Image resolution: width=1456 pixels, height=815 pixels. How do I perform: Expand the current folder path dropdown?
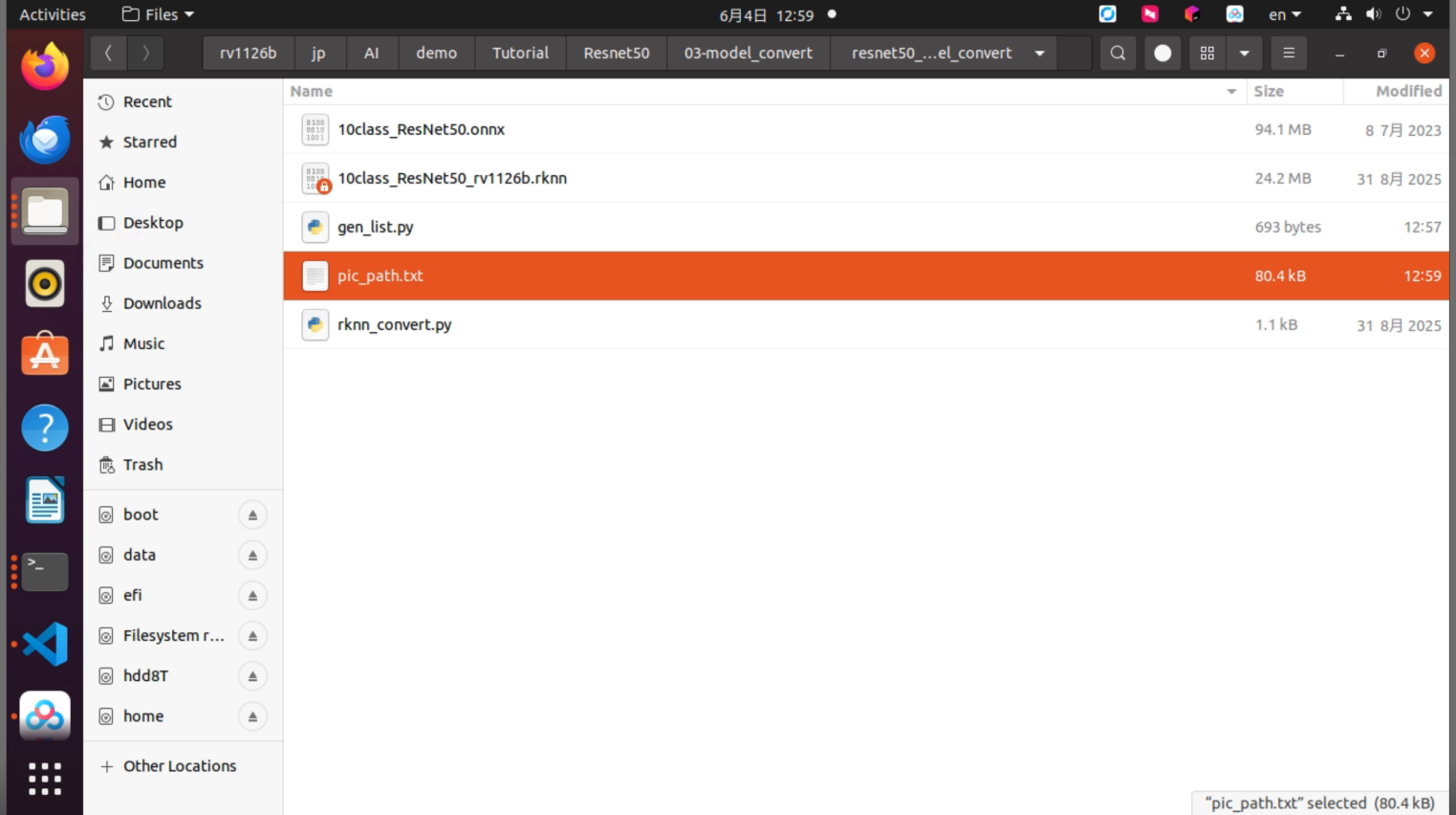tap(1039, 54)
